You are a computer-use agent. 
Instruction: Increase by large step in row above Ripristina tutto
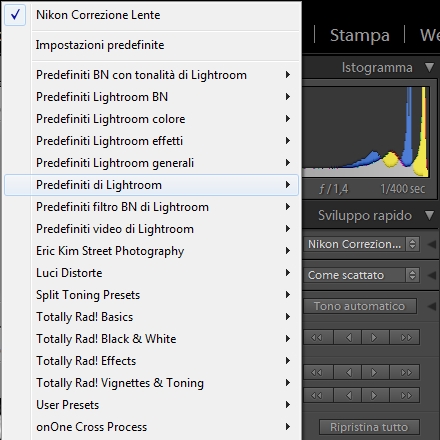coord(405,395)
